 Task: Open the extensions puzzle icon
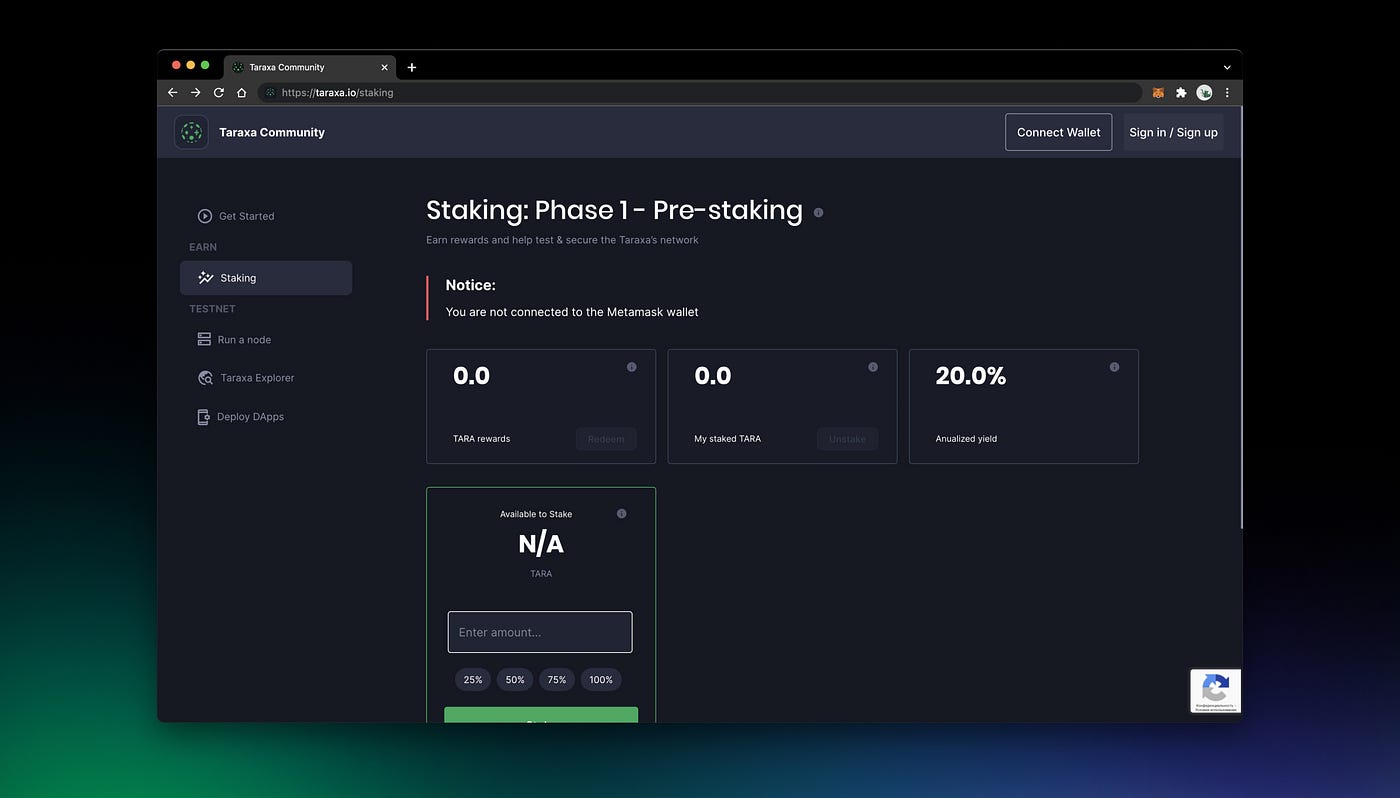(x=1181, y=92)
